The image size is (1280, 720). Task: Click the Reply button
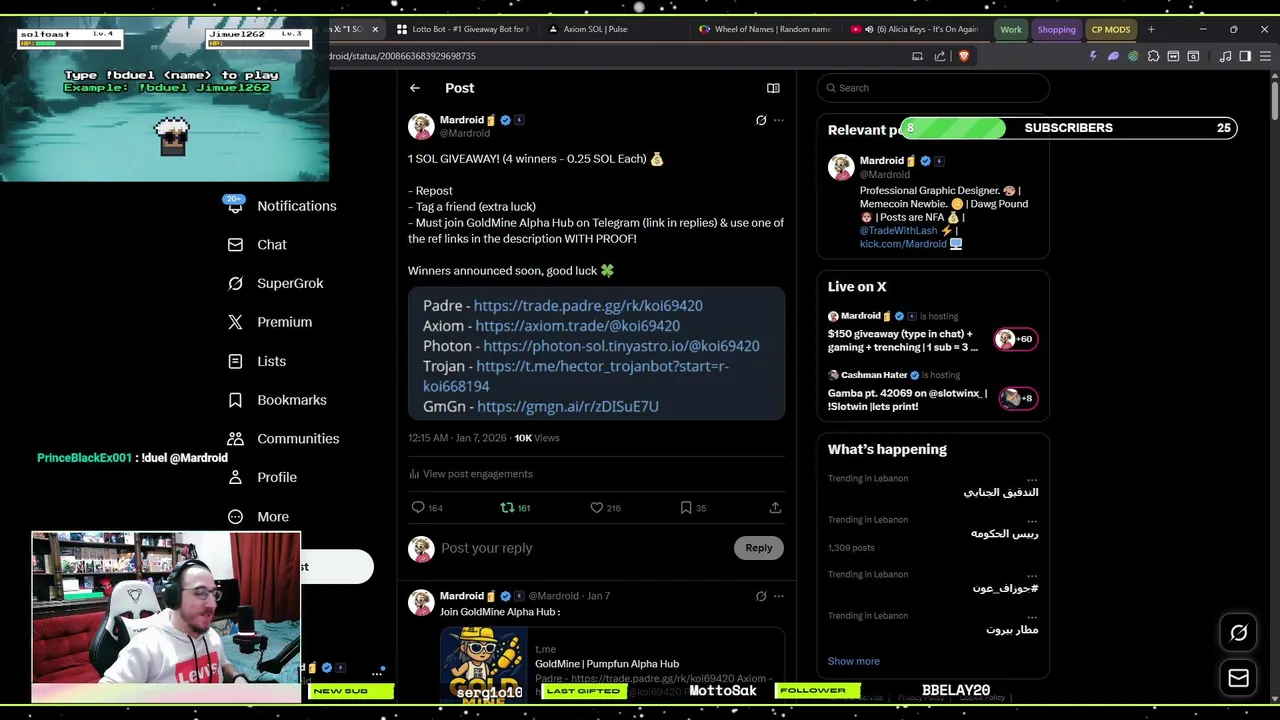tap(759, 548)
